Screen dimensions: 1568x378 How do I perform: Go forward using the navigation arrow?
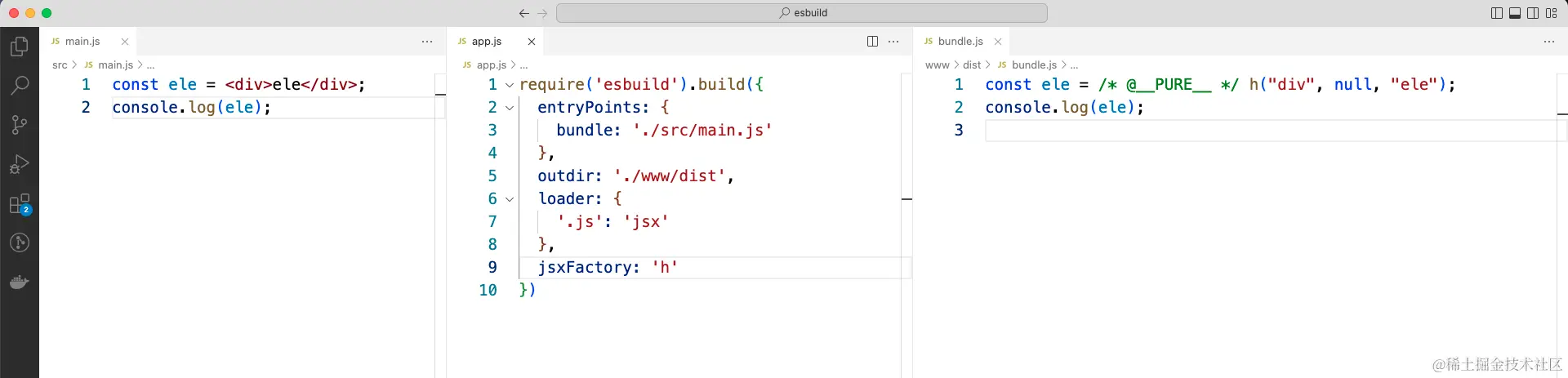(542, 13)
